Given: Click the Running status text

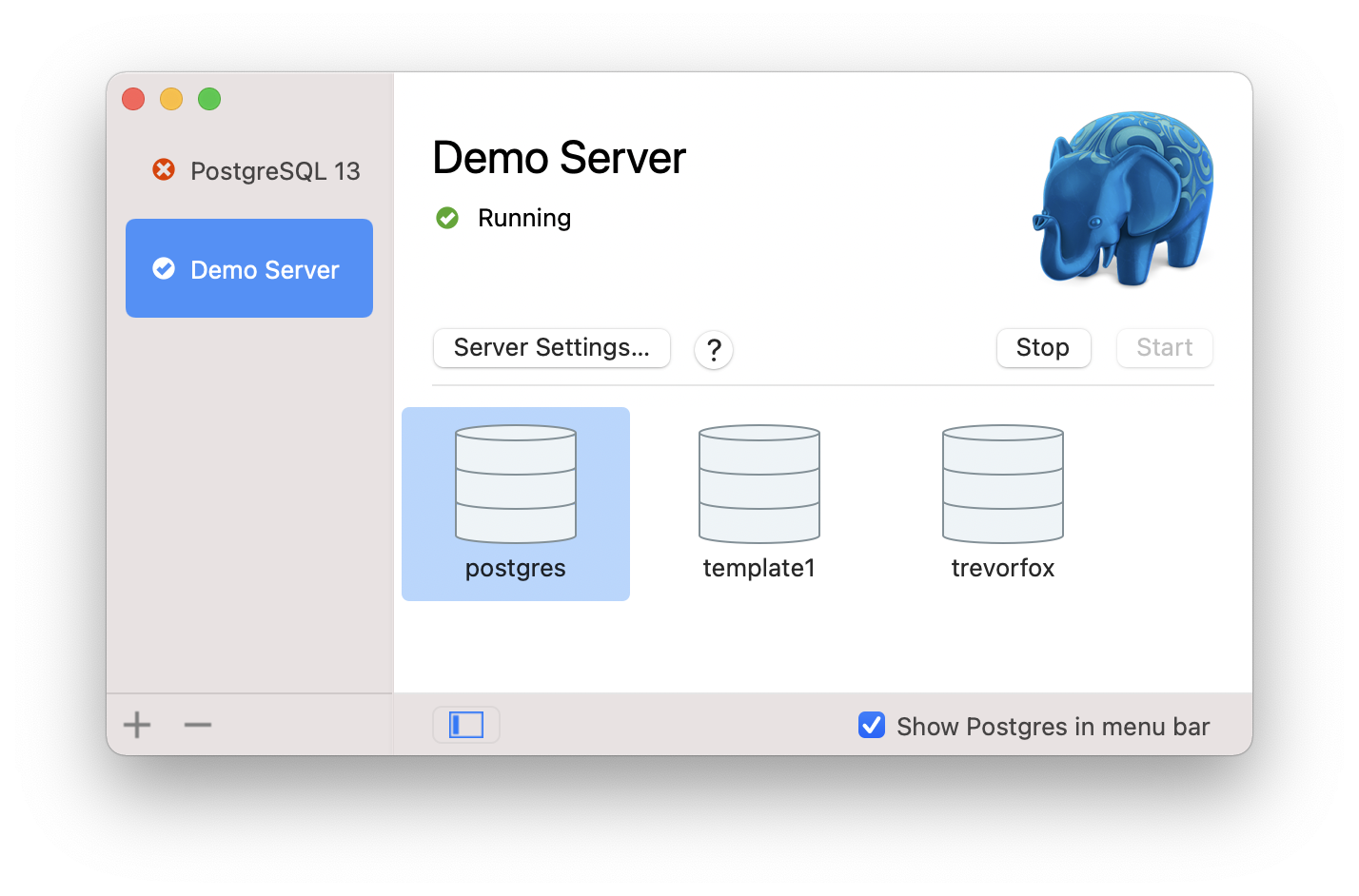Looking at the screenshot, I should 524,218.
